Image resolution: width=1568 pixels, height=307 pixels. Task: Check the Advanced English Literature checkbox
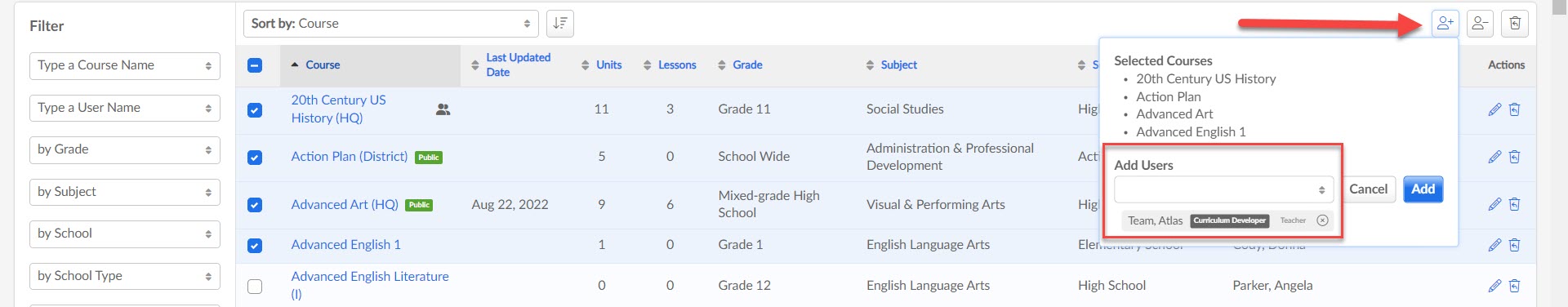255,287
